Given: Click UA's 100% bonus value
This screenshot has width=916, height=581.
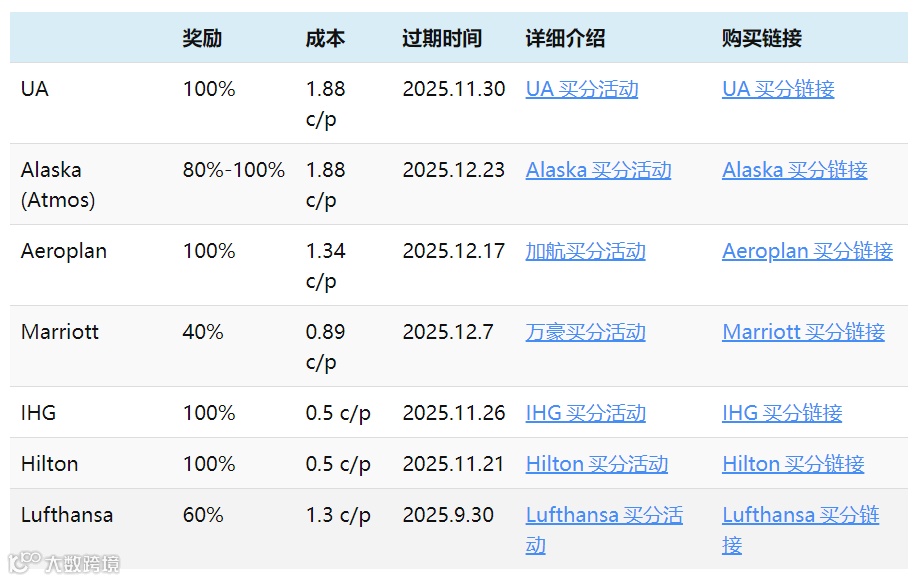Looking at the screenshot, I should [x=209, y=89].
